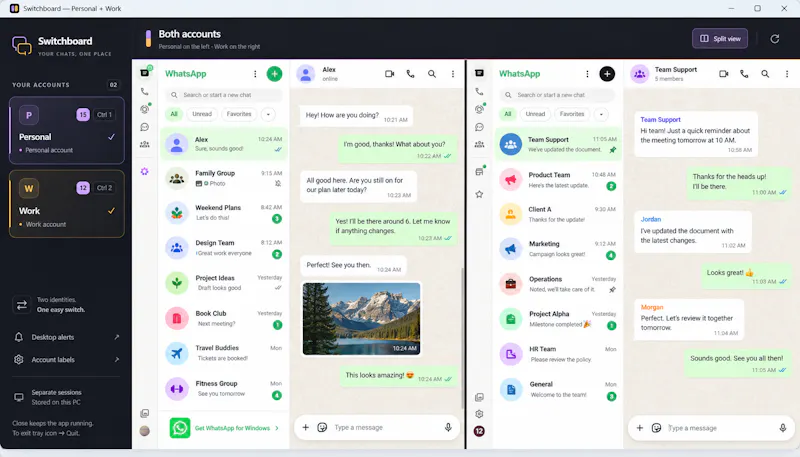
Task: Select Favorites filter in Personal chats
Action: (239, 114)
